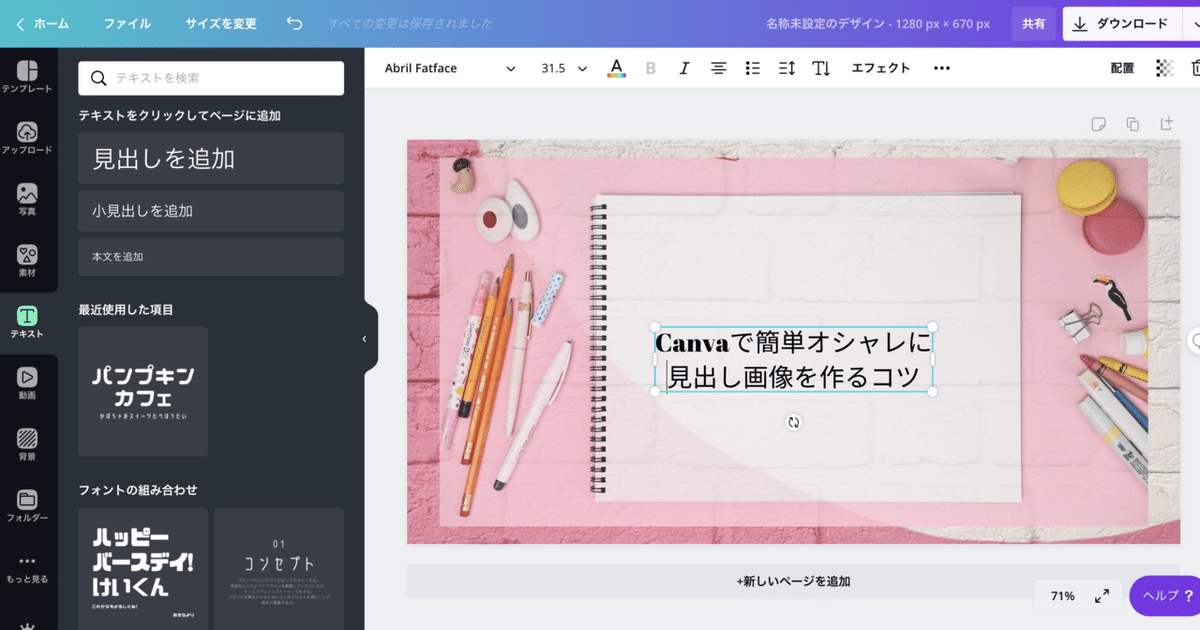Add a 見出しを追加 heading text
The height and width of the screenshot is (630, 1200).
point(211,158)
